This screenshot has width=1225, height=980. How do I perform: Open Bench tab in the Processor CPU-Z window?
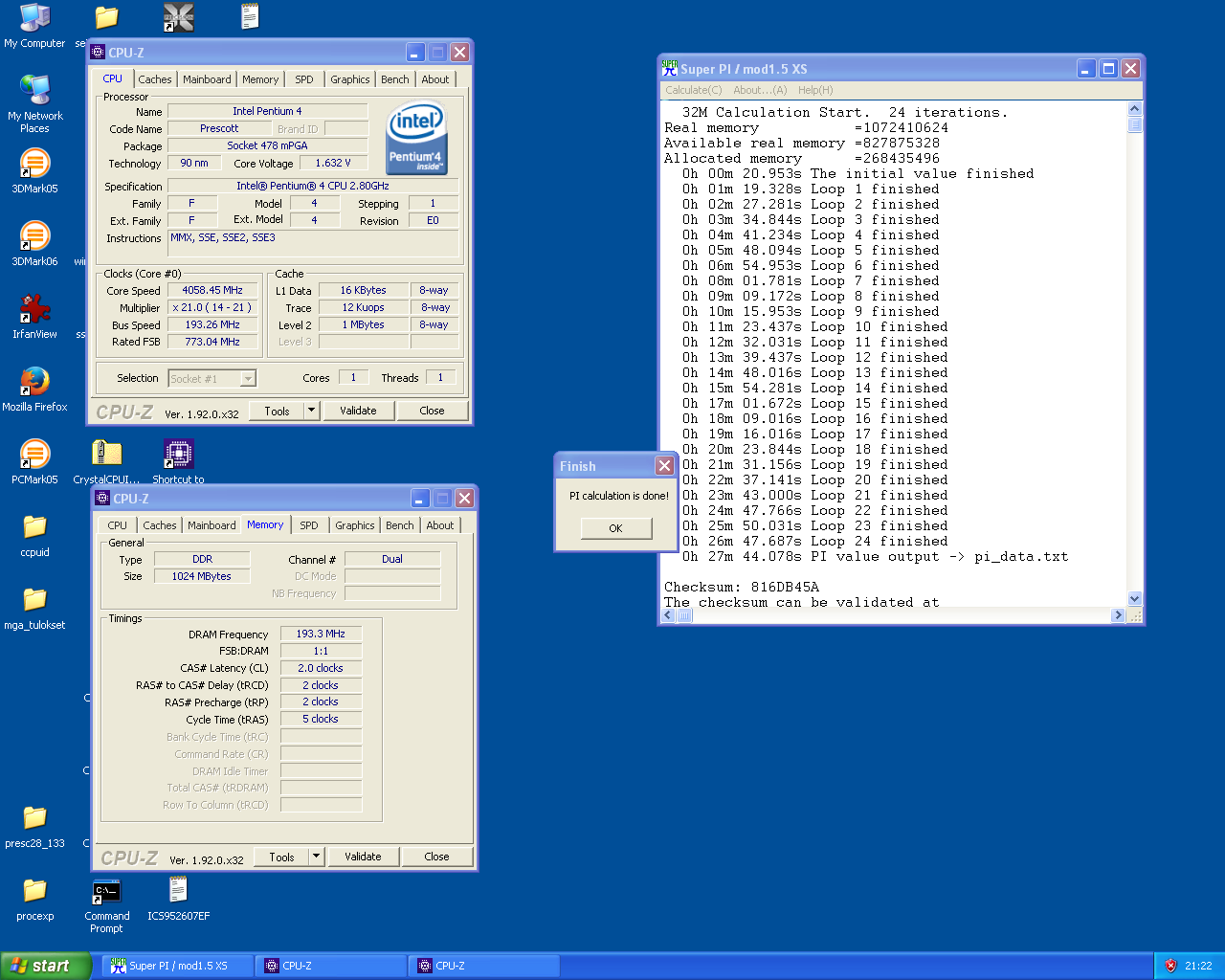tap(395, 79)
